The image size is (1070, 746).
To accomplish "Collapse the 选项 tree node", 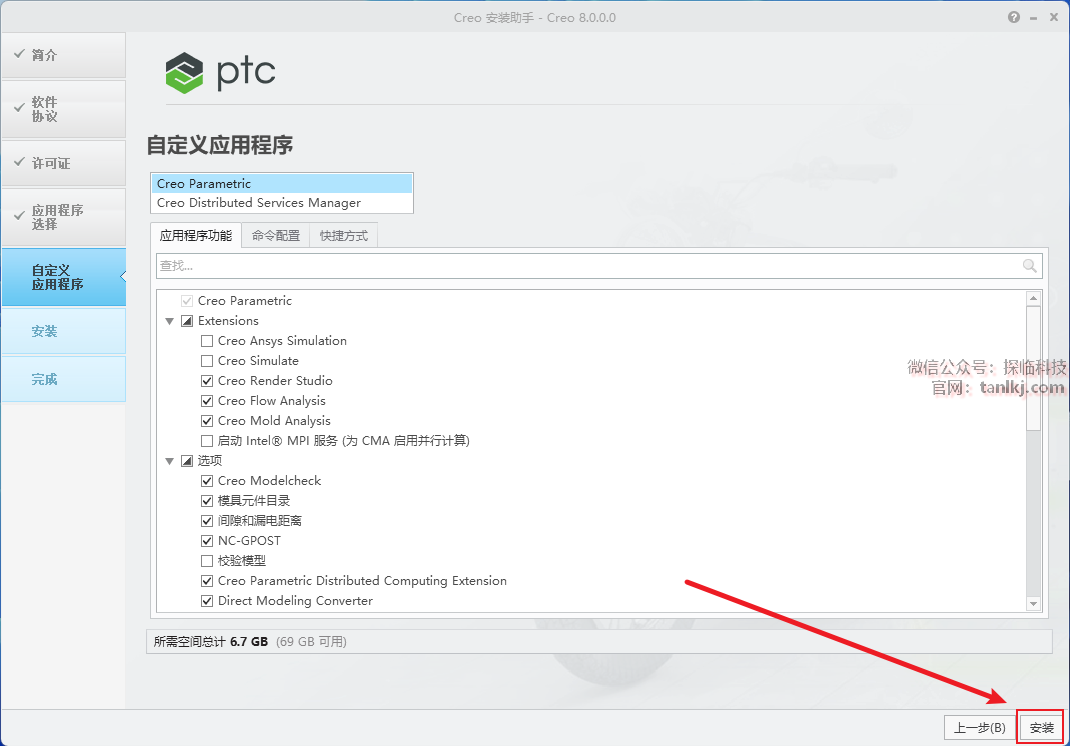I will pos(169,461).
